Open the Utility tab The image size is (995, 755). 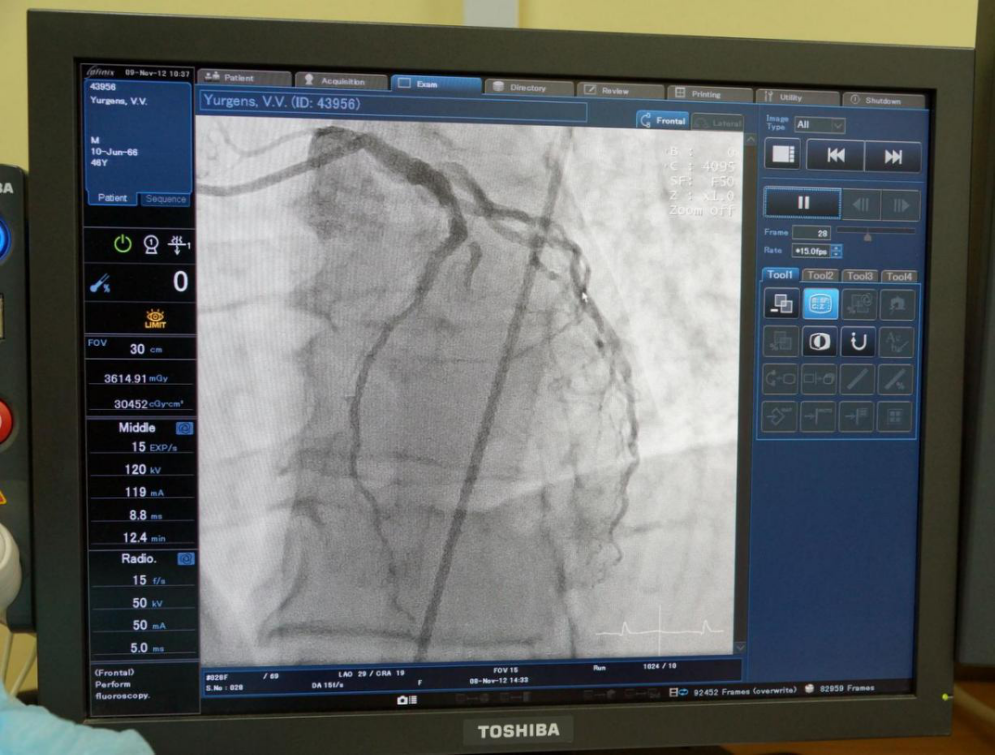pyautogui.click(x=797, y=97)
